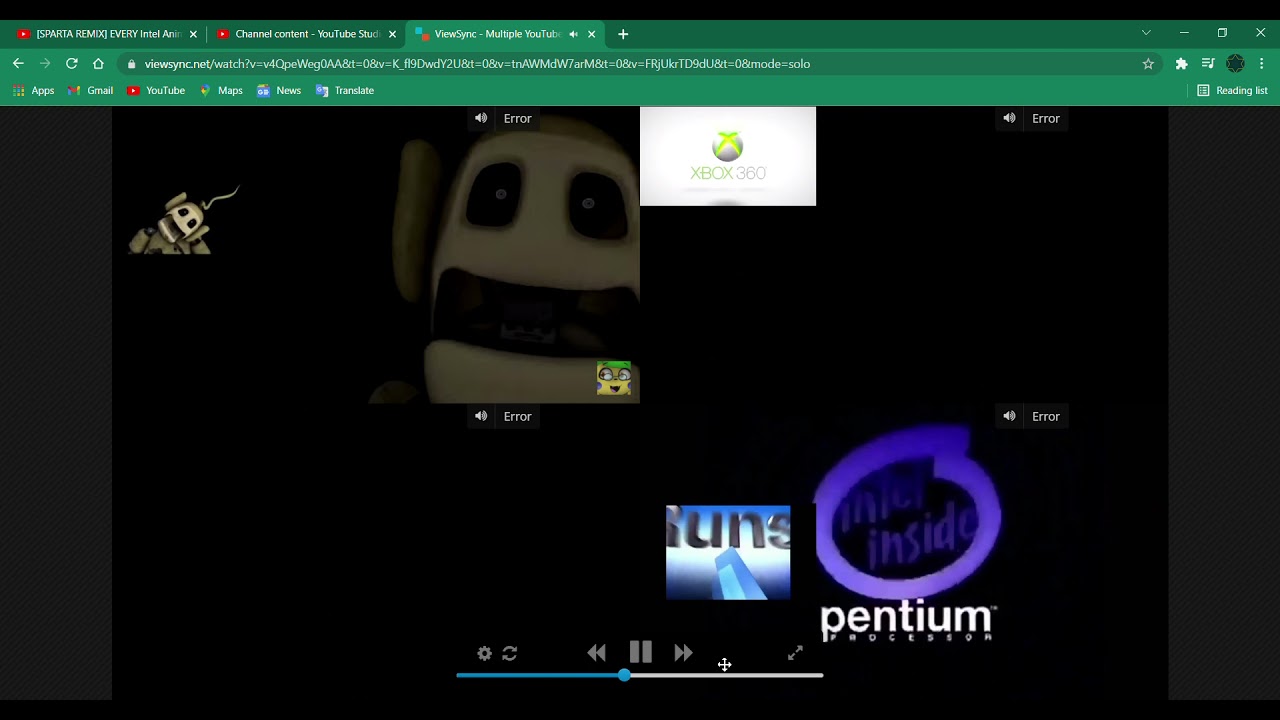Viewport: 1280px width, 720px height.
Task: Enter fullscreen with expand icon
Action: tap(795, 653)
